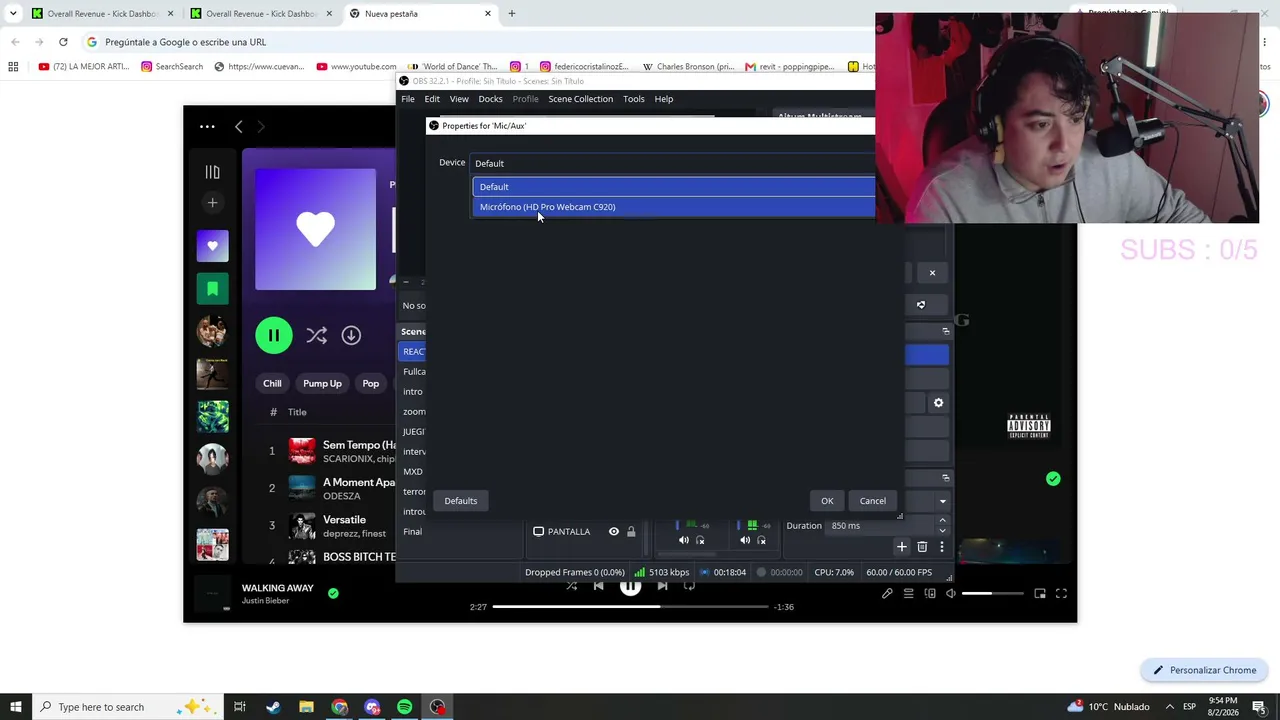Pause playback with green Spotify button

[x=274, y=336]
